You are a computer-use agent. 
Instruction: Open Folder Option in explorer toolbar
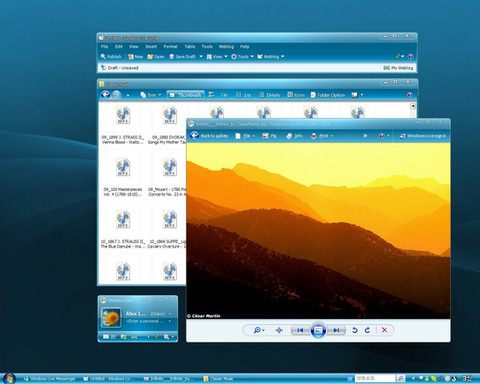[x=328, y=95]
